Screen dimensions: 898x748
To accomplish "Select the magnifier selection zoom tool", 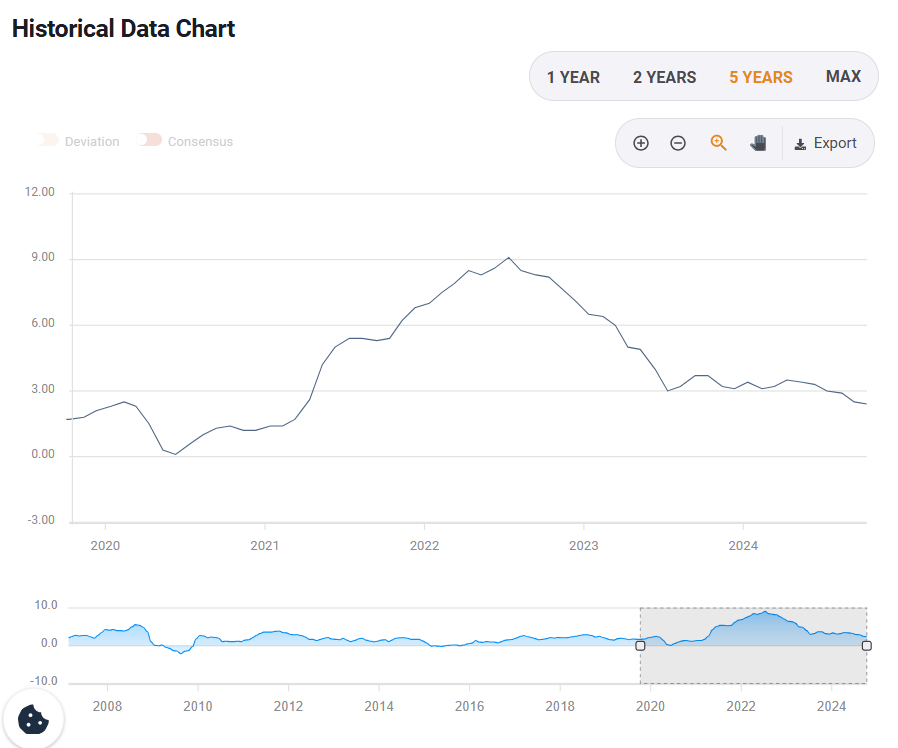I will tap(718, 143).
